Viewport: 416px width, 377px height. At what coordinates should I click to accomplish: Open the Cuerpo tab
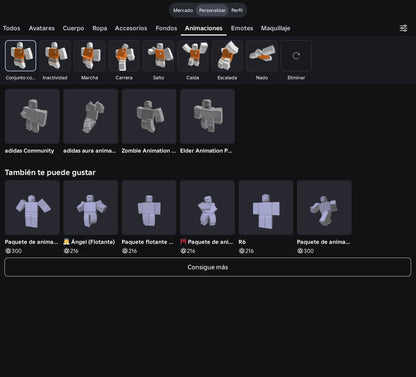pos(74,28)
